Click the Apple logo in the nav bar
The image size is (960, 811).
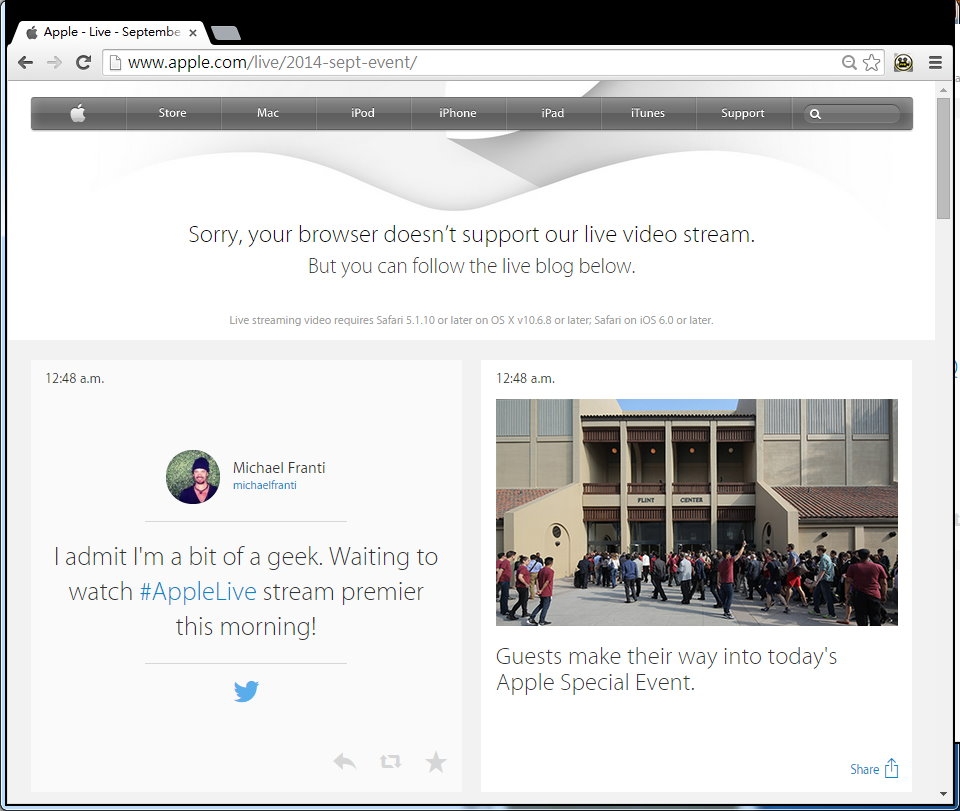78,113
